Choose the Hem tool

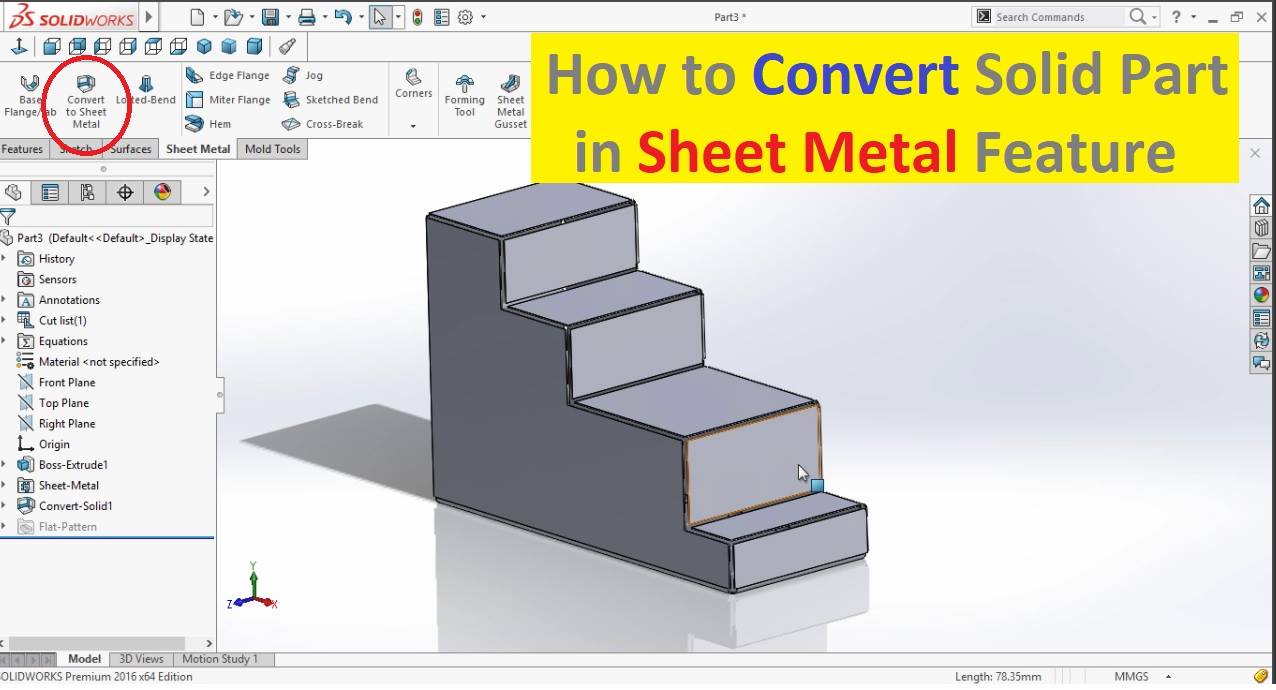[x=208, y=124]
